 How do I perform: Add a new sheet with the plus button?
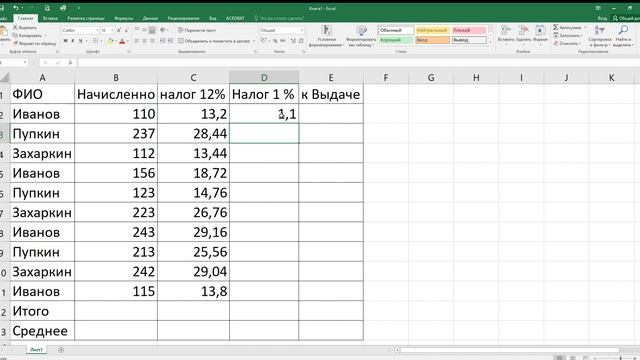click(x=61, y=350)
